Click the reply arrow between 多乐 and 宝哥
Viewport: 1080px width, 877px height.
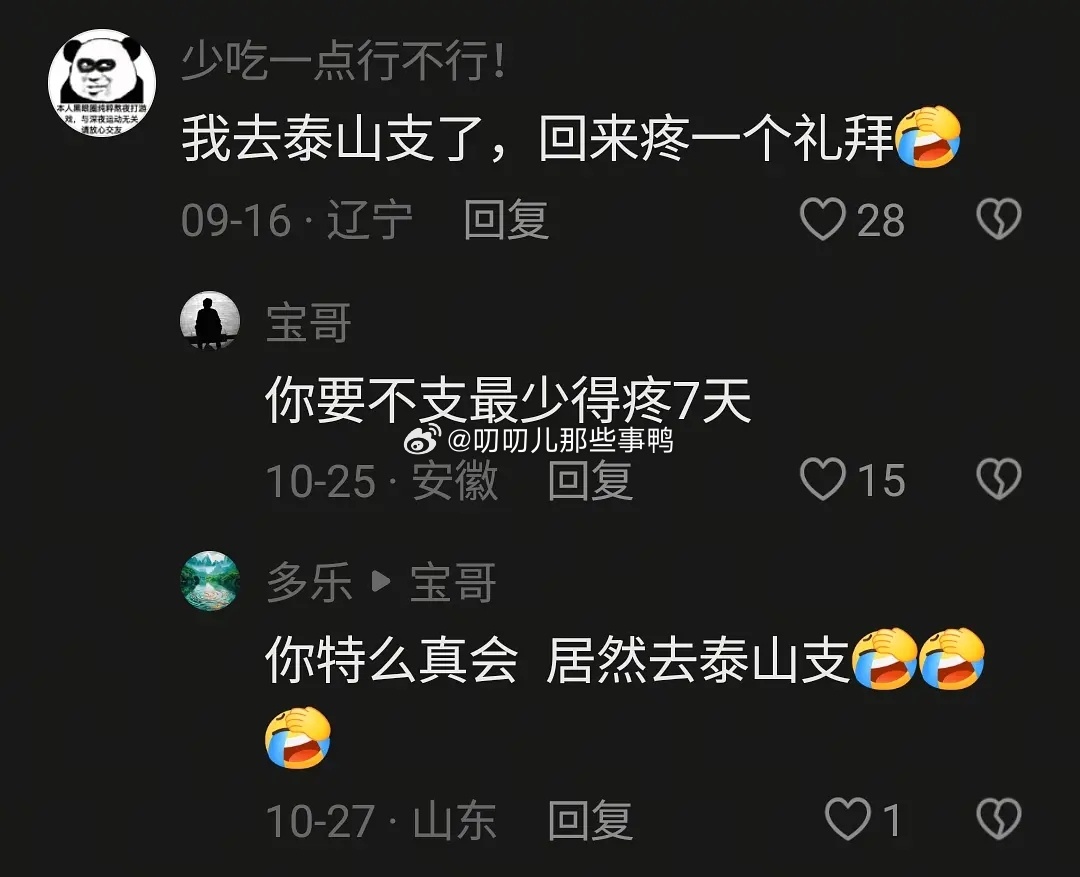(x=381, y=582)
